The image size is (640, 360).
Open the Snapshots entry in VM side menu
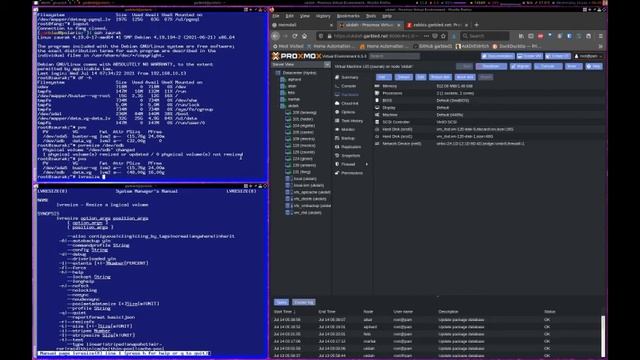348,156
